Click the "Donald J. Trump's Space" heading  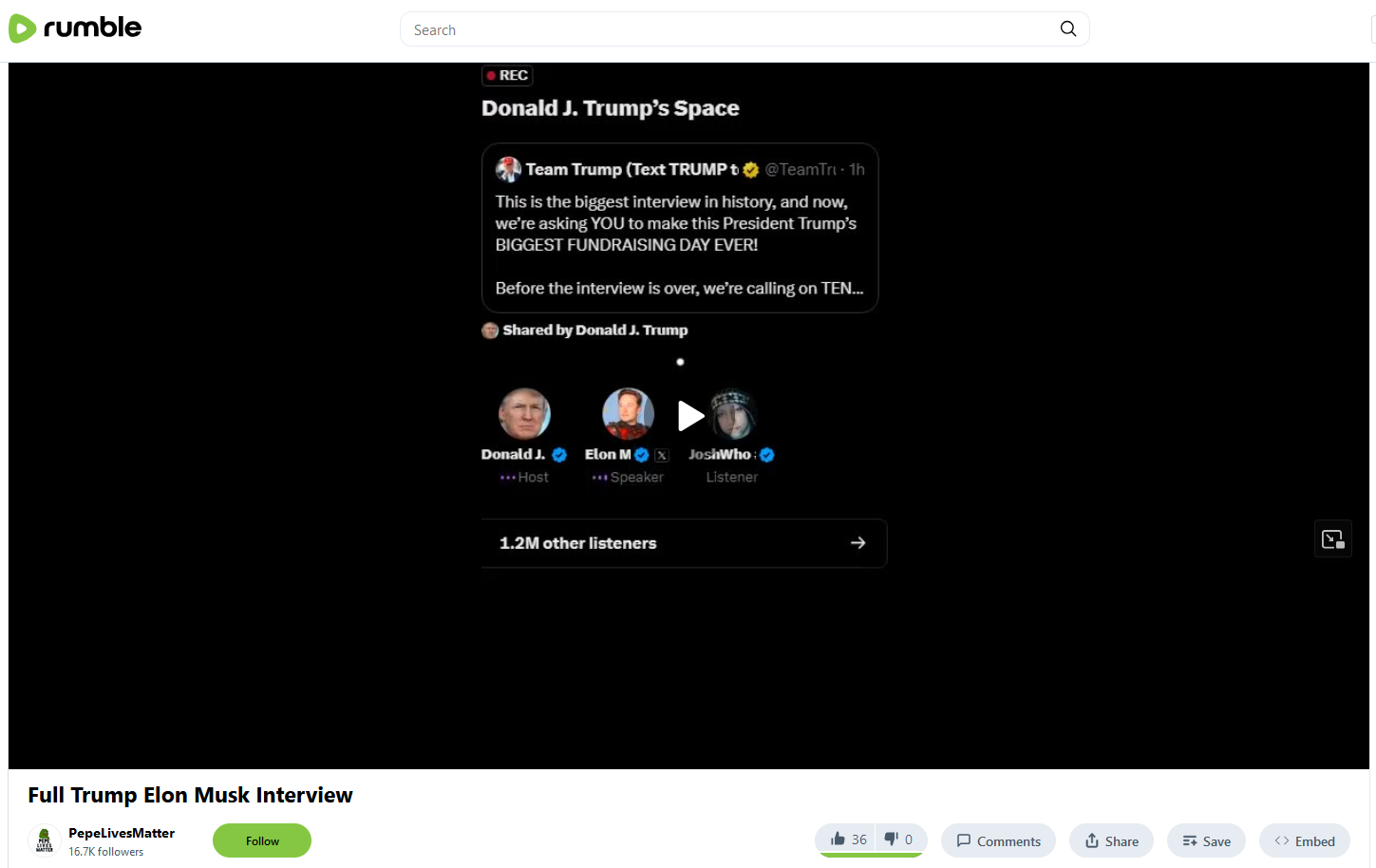611,108
